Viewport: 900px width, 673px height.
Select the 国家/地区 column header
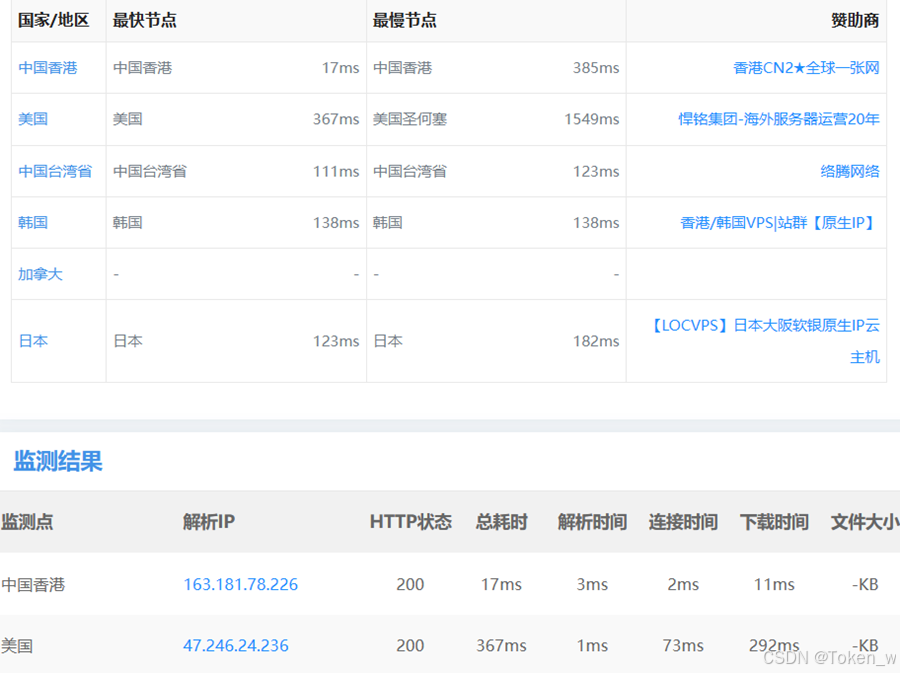(x=53, y=20)
